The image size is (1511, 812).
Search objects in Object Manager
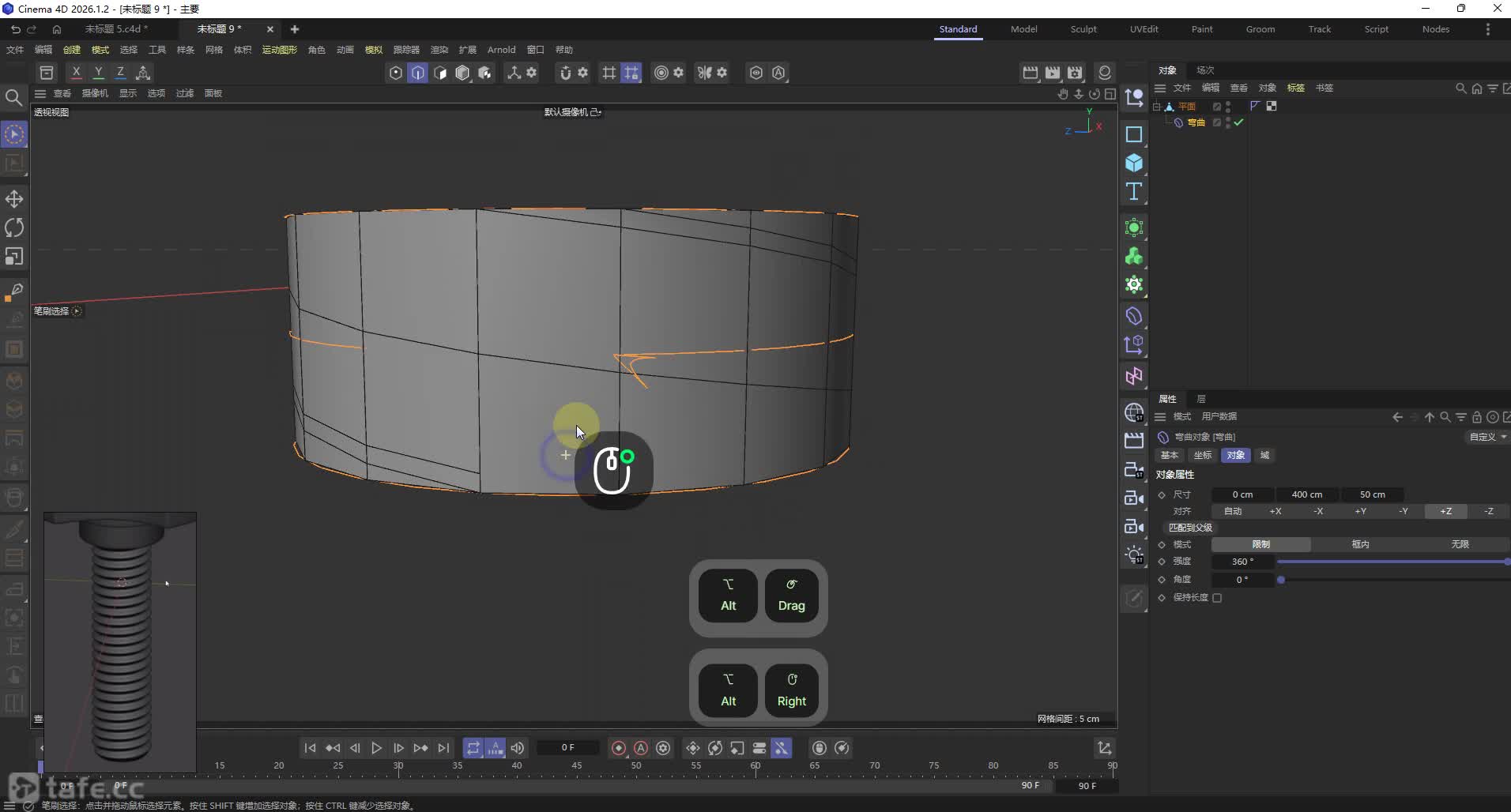(1461, 88)
